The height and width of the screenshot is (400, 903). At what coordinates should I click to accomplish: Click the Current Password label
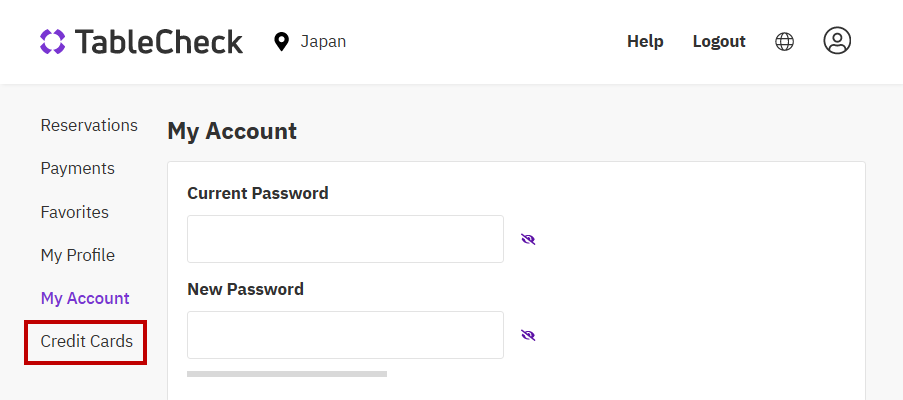click(x=257, y=193)
